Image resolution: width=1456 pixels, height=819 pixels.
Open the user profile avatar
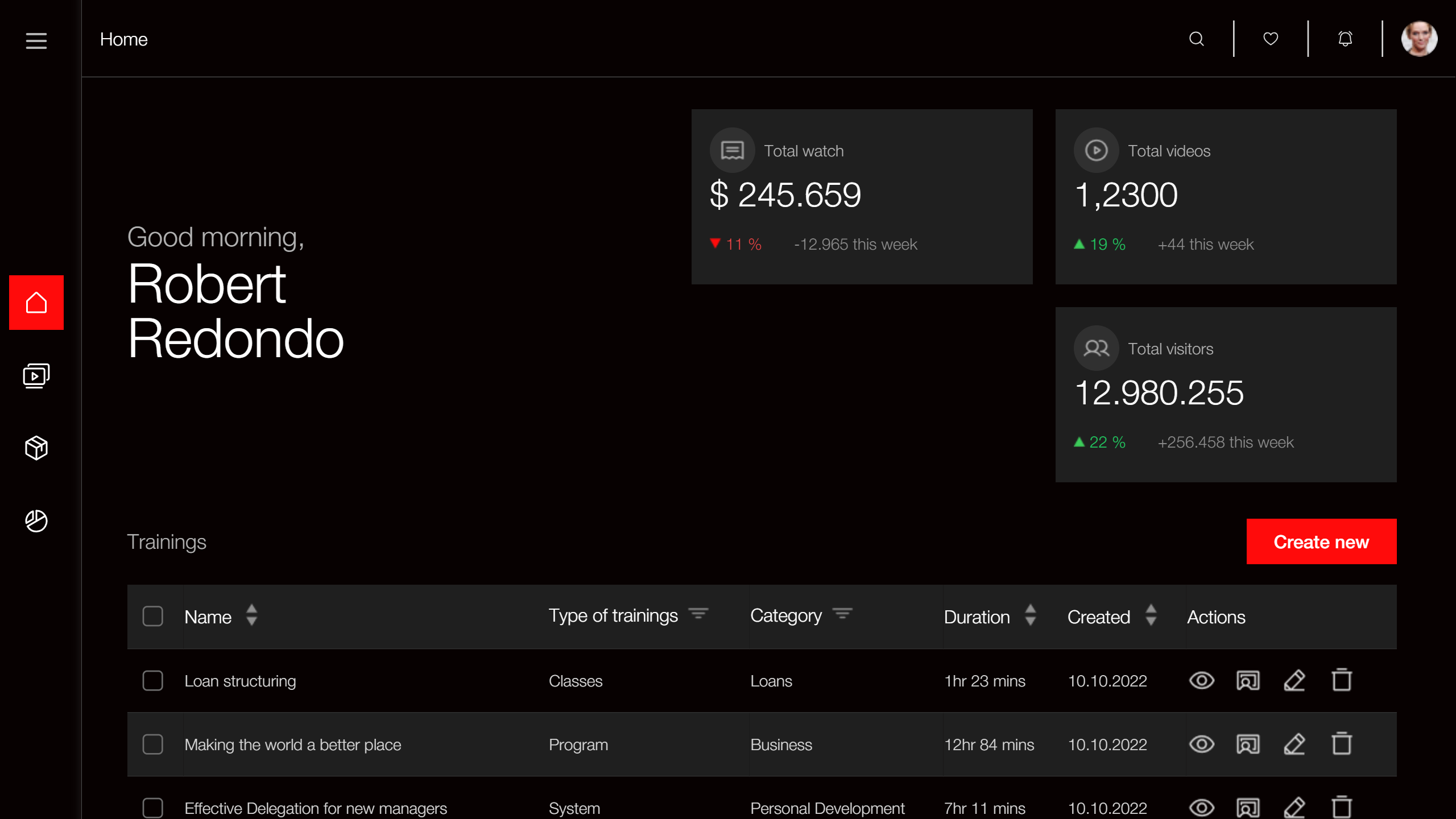(x=1419, y=39)
